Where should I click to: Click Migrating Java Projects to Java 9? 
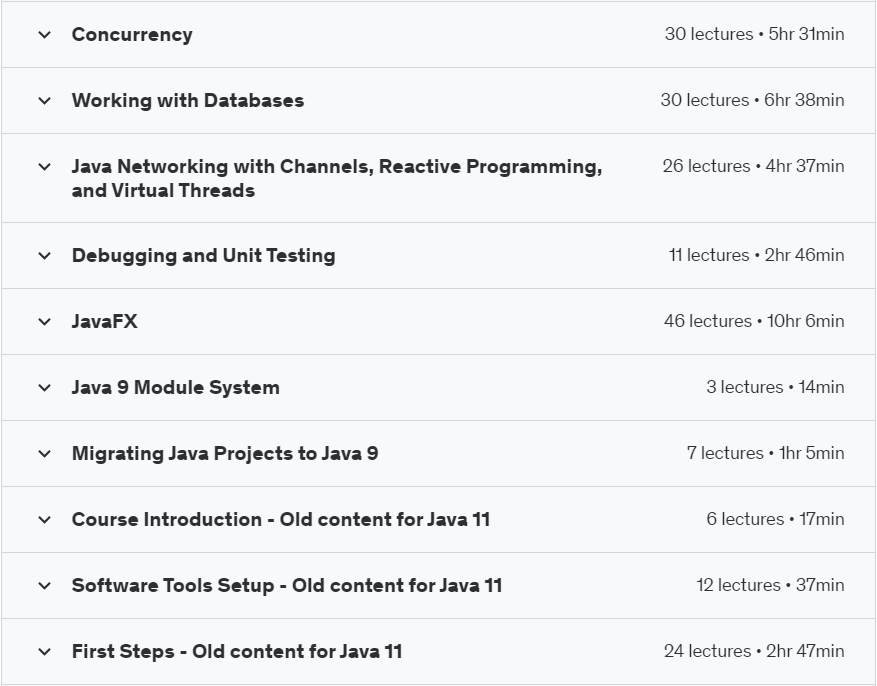tap(224, 454)
